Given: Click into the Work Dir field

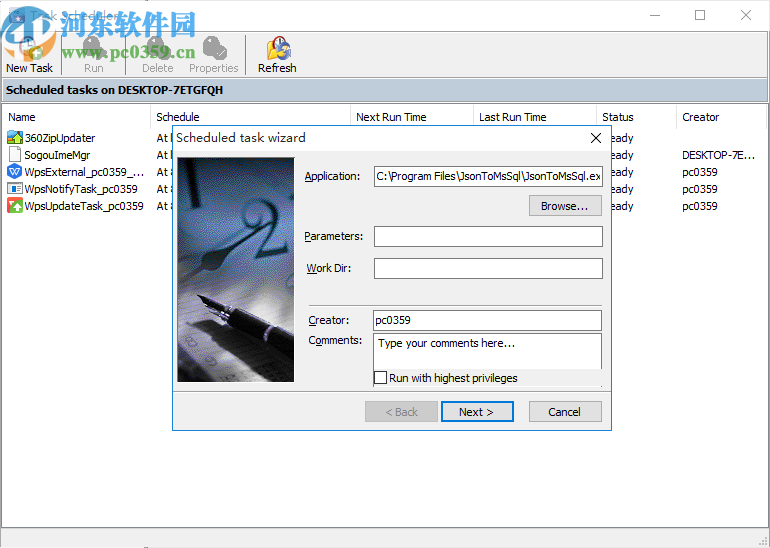Looking at the screenshot, I should (x=488, y=268).
